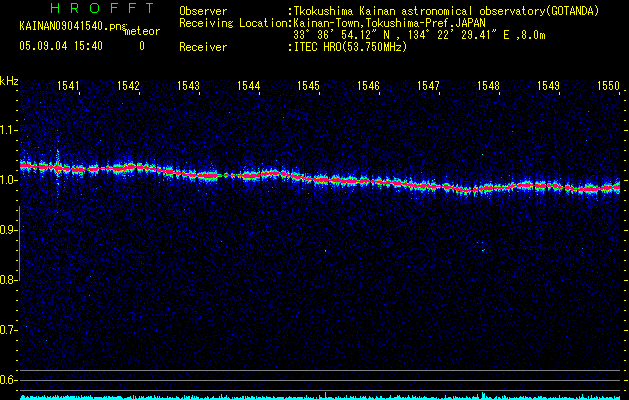Click the meteor count label
Screen dimensions: 629x400
[142, 31]
